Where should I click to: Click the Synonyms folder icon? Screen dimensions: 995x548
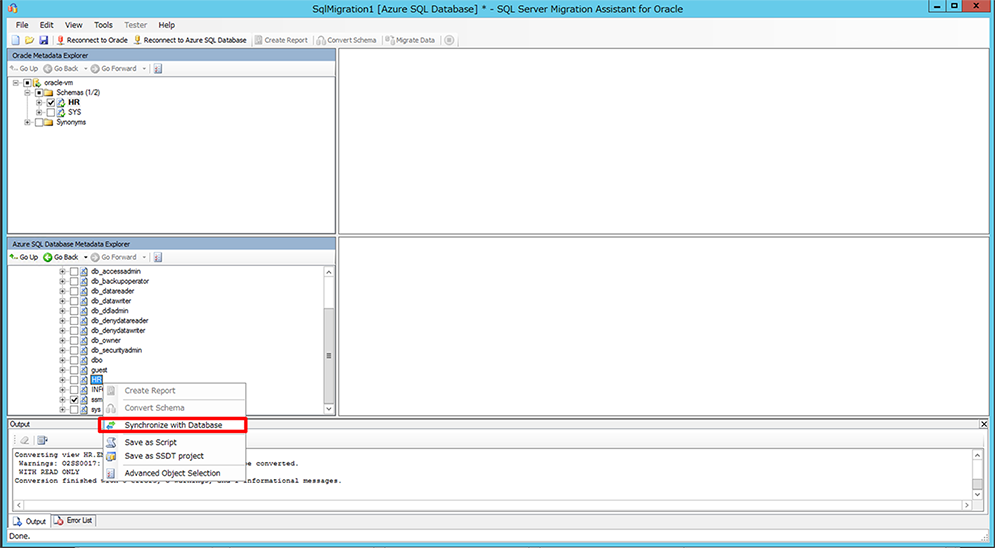(49, 122)
